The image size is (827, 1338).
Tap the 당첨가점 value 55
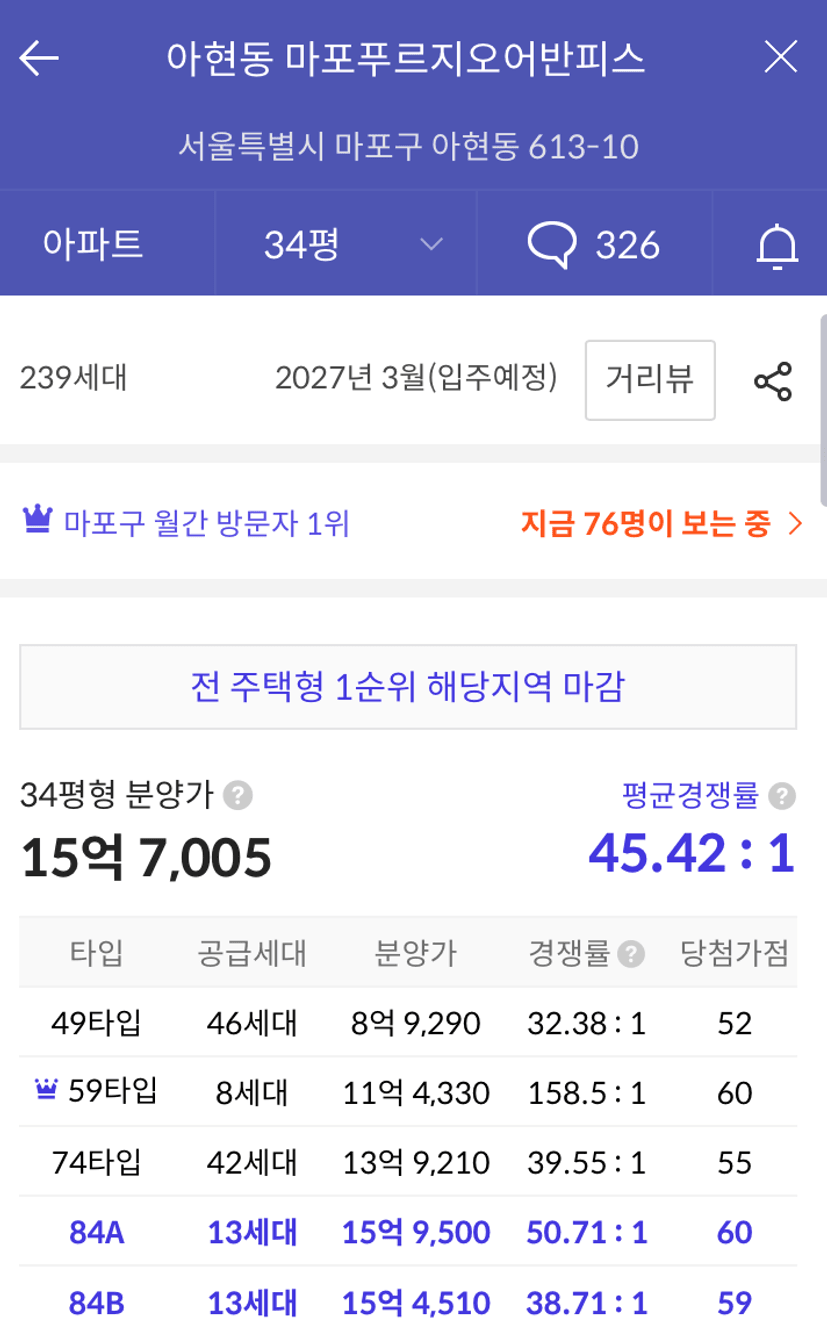coord(734,1162)
